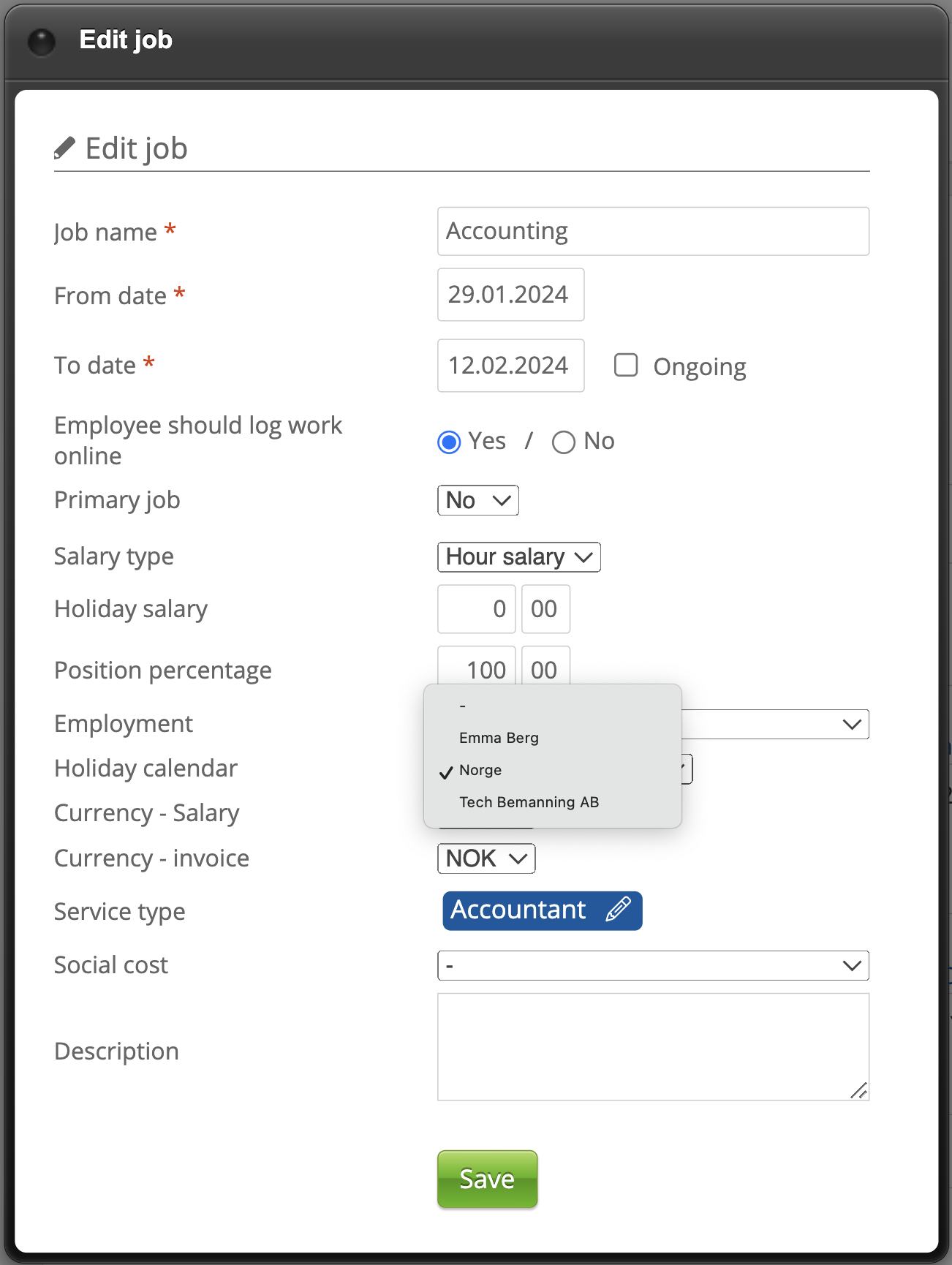Screen dimensions: 952x1265
Task: Click the From date field
Action: [x=510, y=295]
